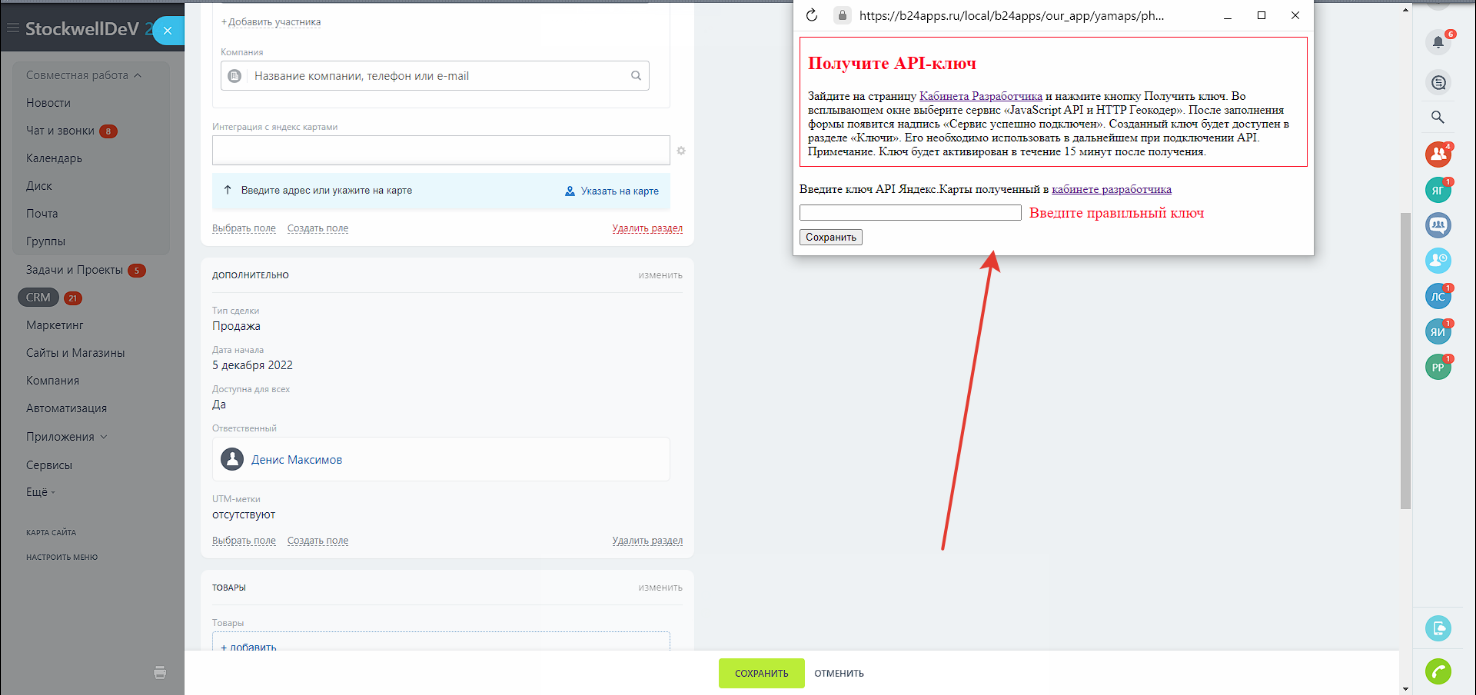Collapse the Совместная работа section

point(84,75)
